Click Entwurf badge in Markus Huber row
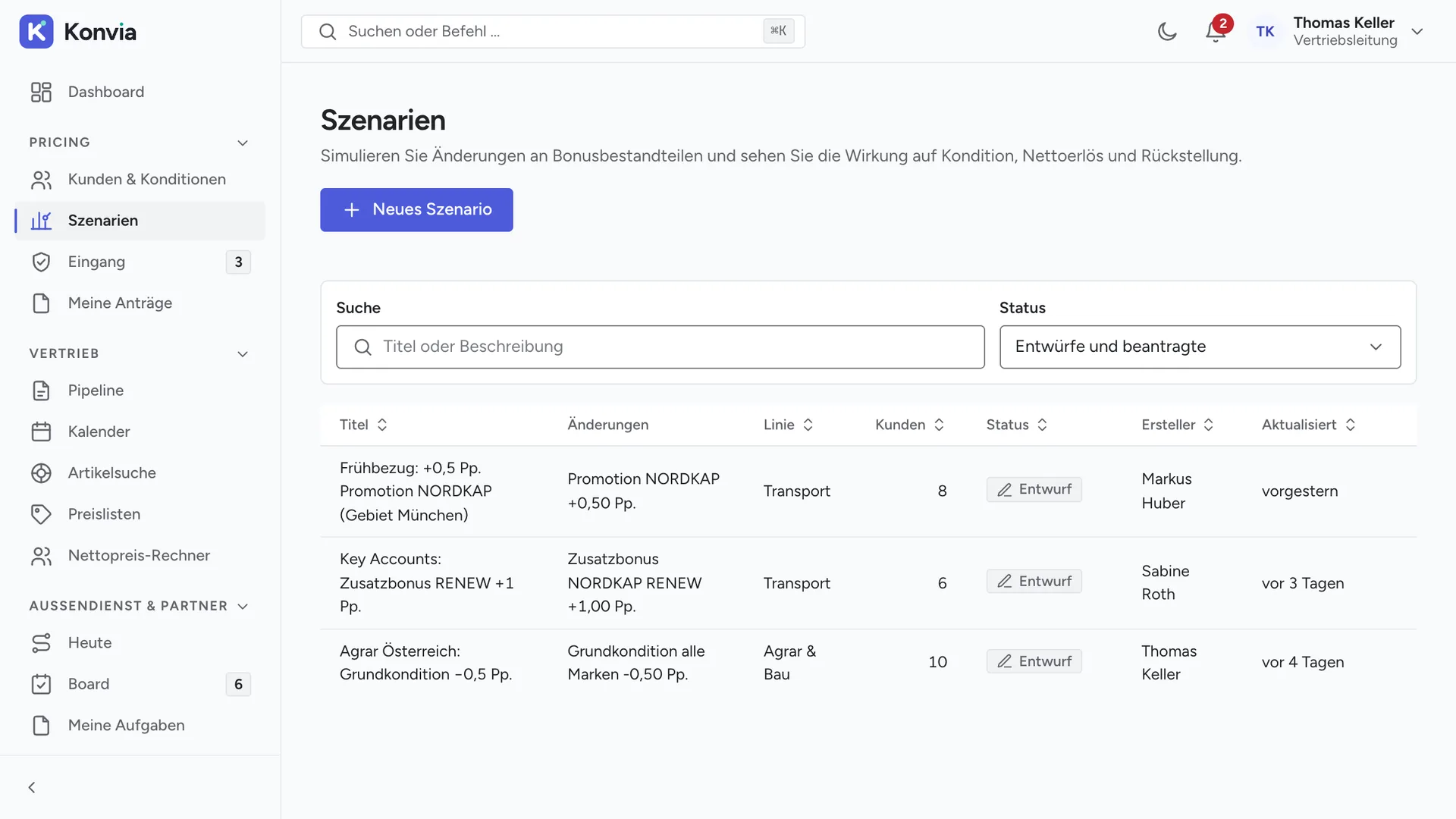 [x=1034, y=489]
